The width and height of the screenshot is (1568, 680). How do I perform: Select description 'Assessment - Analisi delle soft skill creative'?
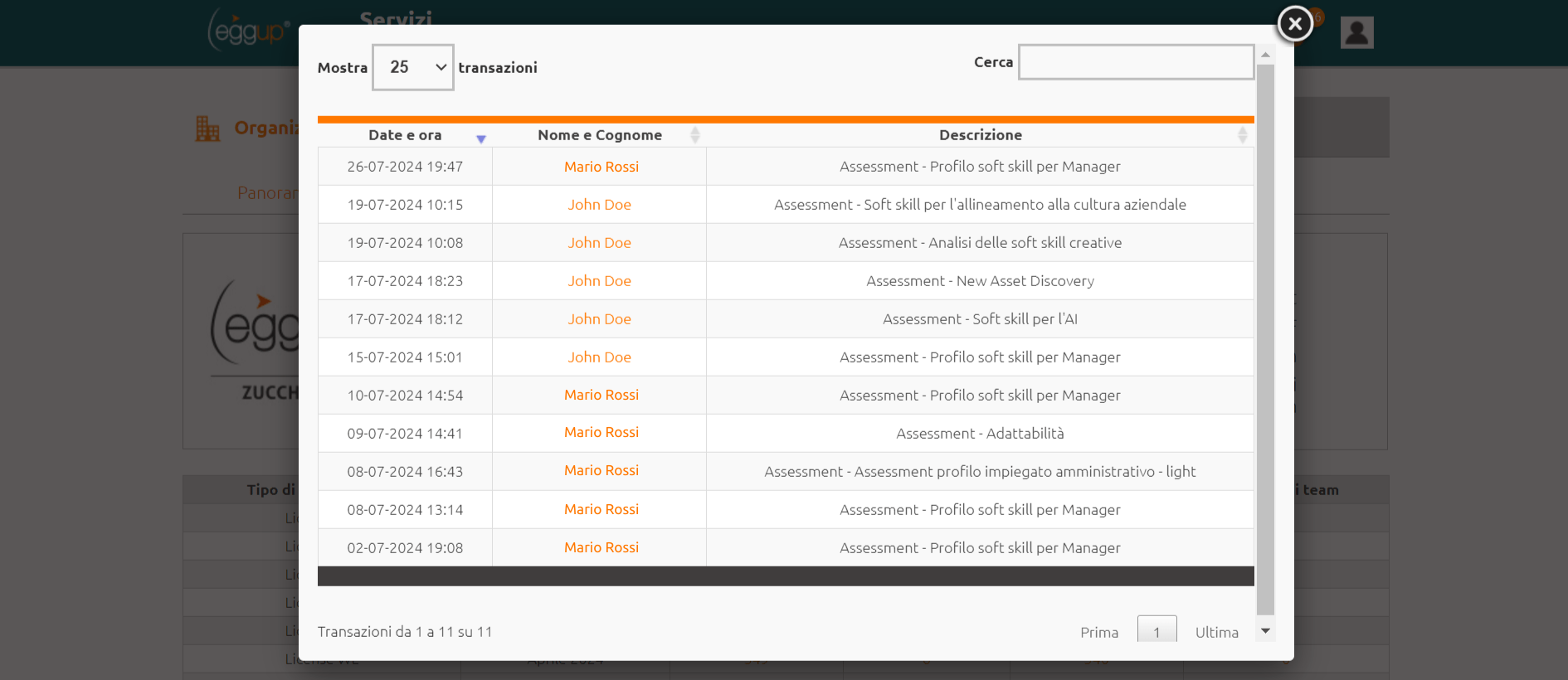980,243
